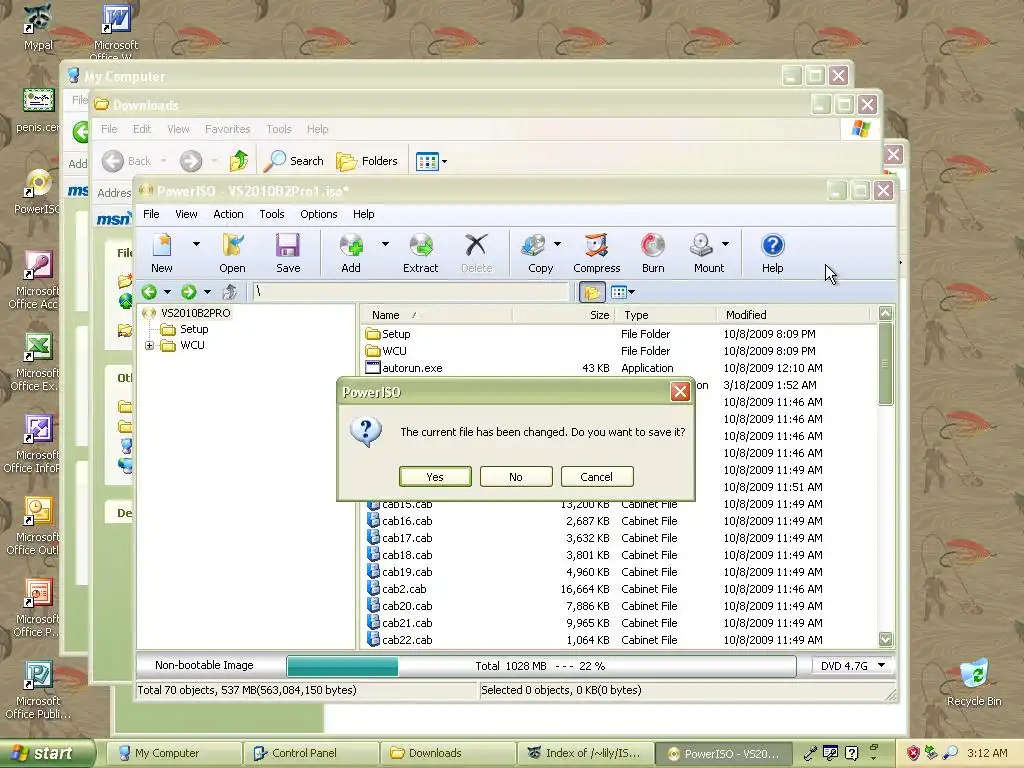
Task: Open the Recycle Bin desktop icon
Action: click(x=974, y=683)
